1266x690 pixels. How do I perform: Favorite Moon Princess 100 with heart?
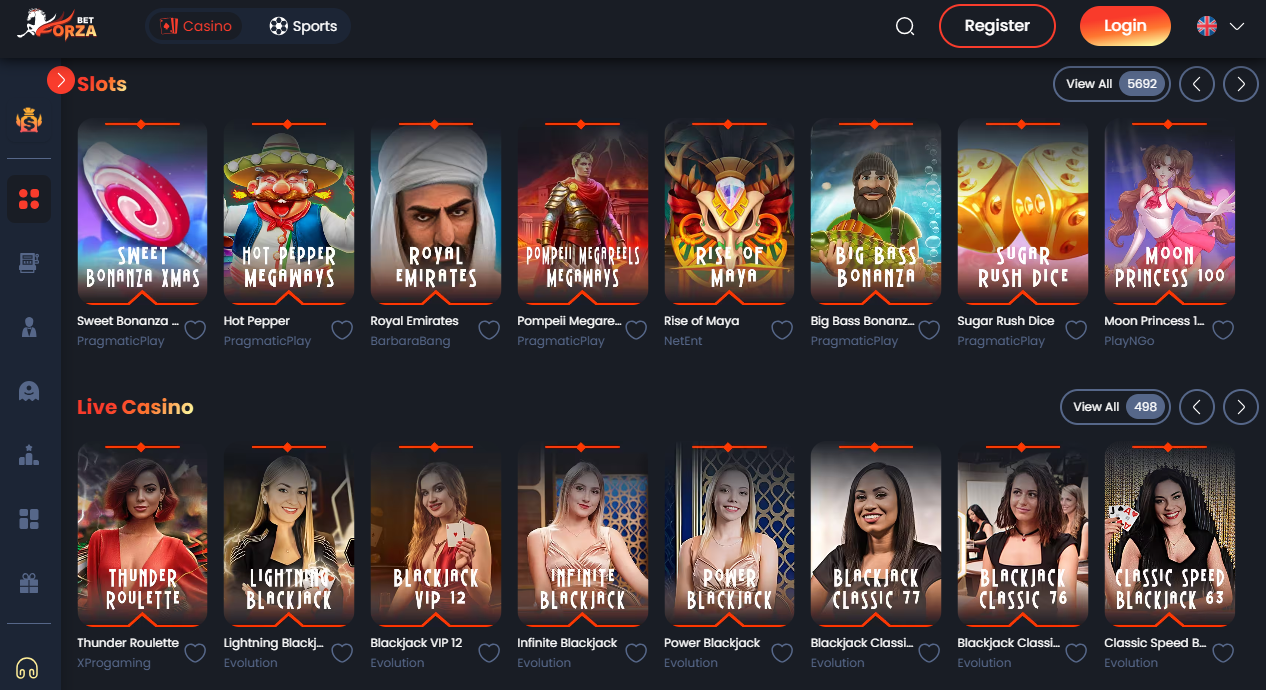pos(1223,330)
